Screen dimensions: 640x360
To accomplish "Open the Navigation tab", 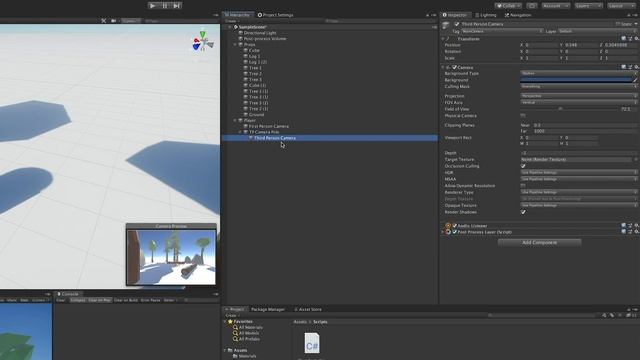I will click(x=518, y=15).
